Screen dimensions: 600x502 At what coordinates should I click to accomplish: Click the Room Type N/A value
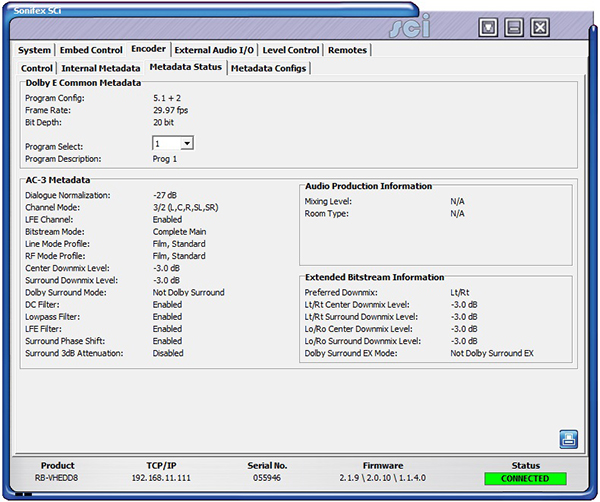457,214
